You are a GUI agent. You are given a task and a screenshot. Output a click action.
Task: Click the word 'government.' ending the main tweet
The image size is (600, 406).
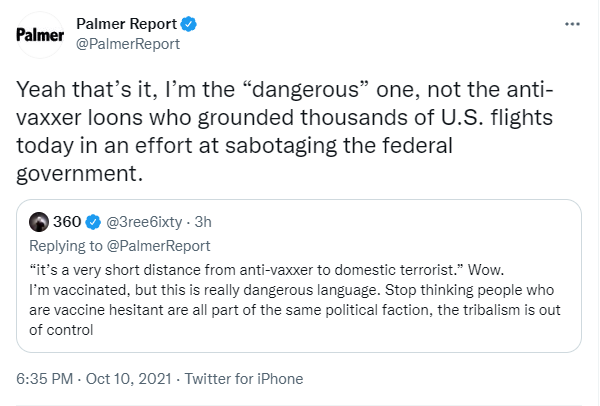[80, 174]
